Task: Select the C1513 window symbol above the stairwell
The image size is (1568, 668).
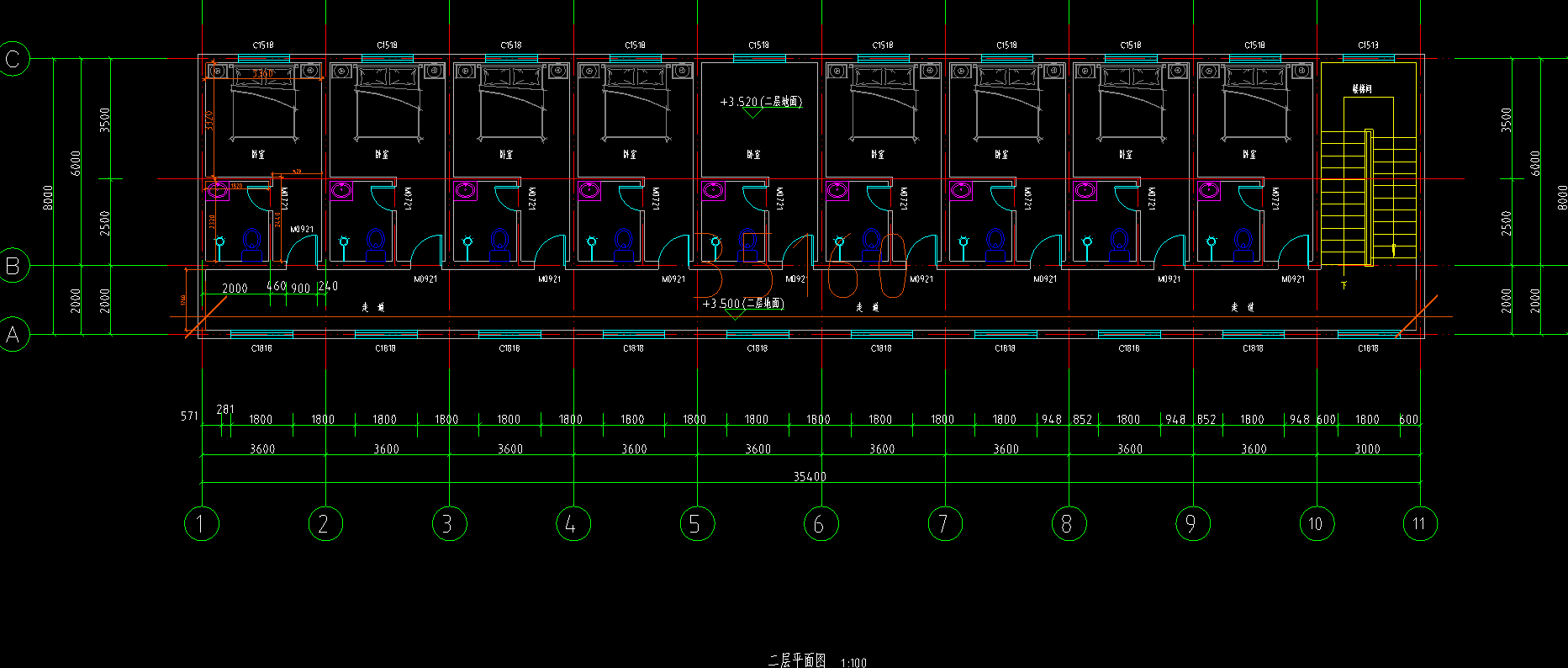Action: coord(1368,59)
